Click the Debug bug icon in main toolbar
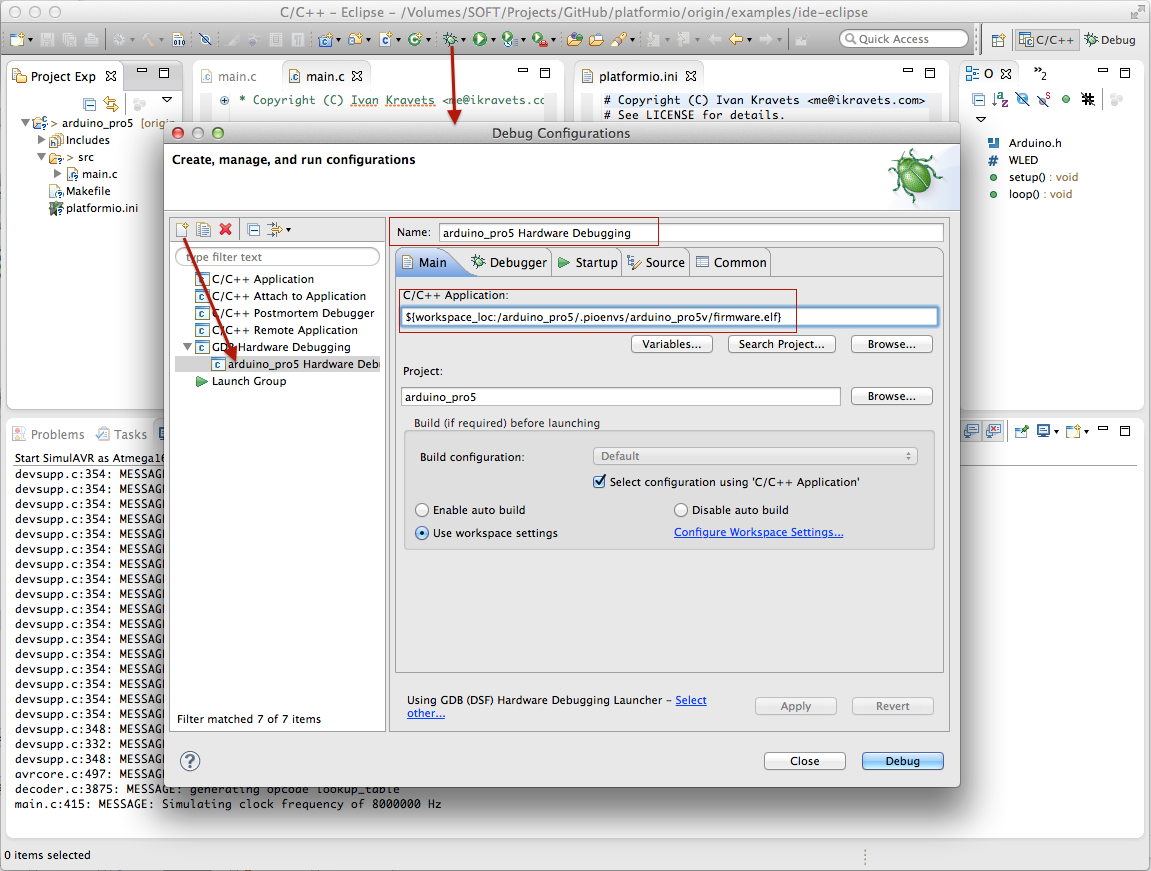Screen dimensions: 1151x871 point(450,39)
